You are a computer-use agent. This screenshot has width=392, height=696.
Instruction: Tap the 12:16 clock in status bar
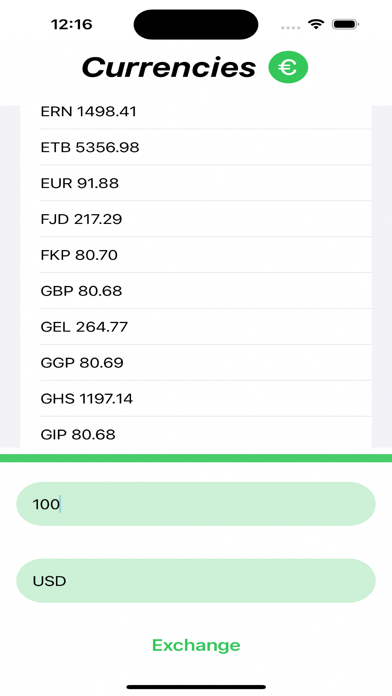point(71,24)
